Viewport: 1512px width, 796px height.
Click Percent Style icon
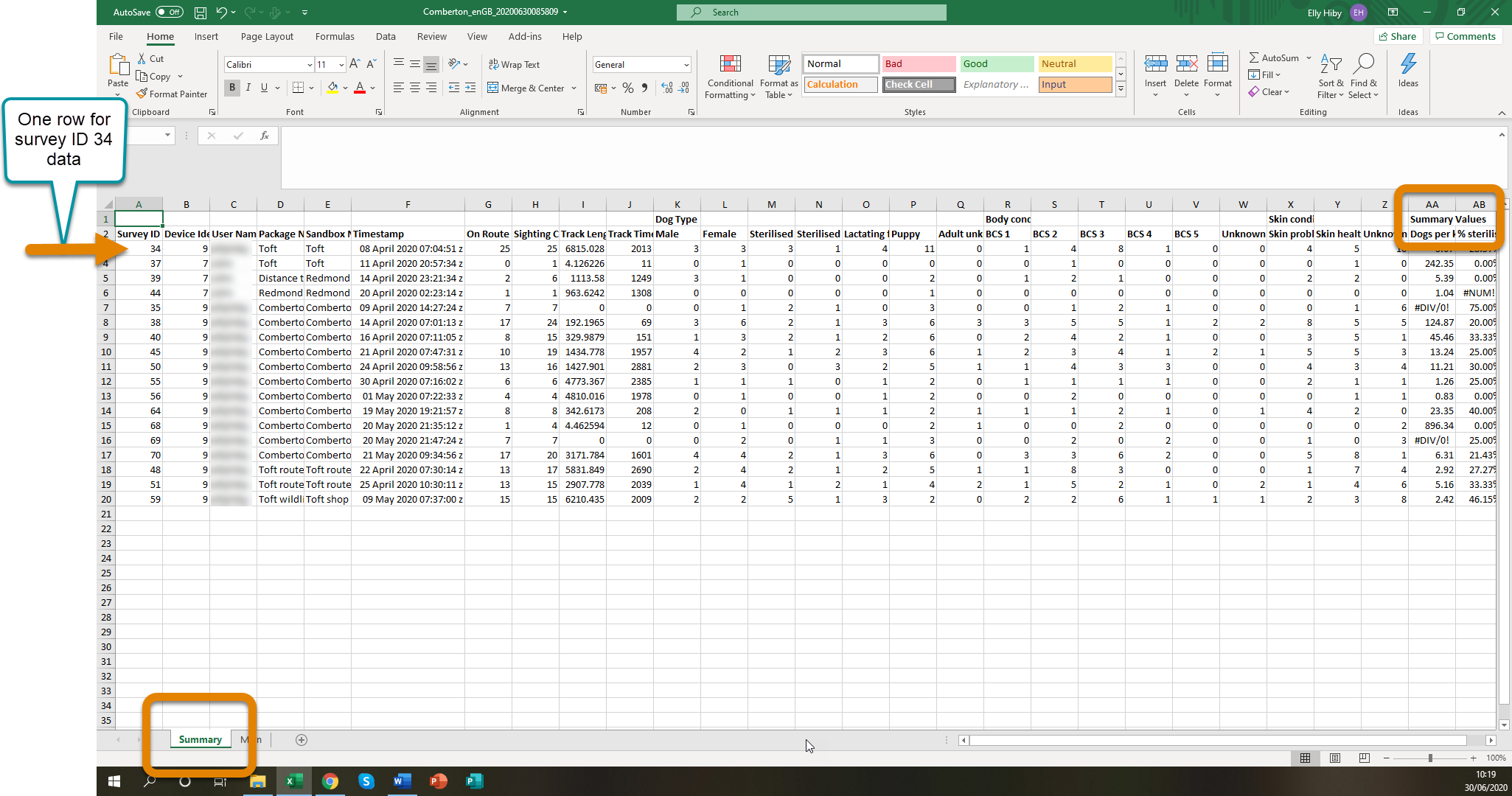tap(628, 88)
